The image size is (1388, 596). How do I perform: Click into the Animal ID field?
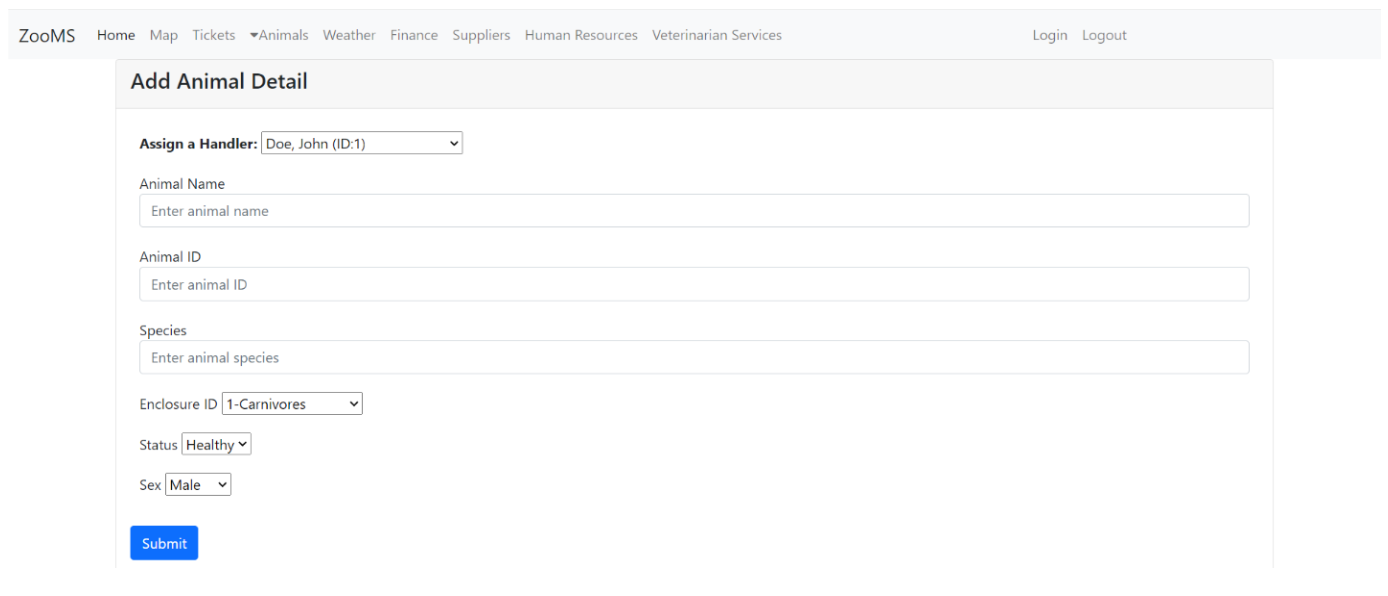pyautogui.click(x=694, y=285)
